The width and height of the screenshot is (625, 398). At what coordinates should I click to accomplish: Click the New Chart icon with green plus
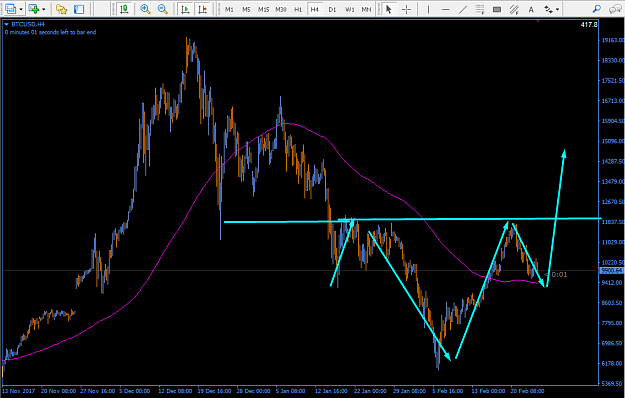(34, 9)
